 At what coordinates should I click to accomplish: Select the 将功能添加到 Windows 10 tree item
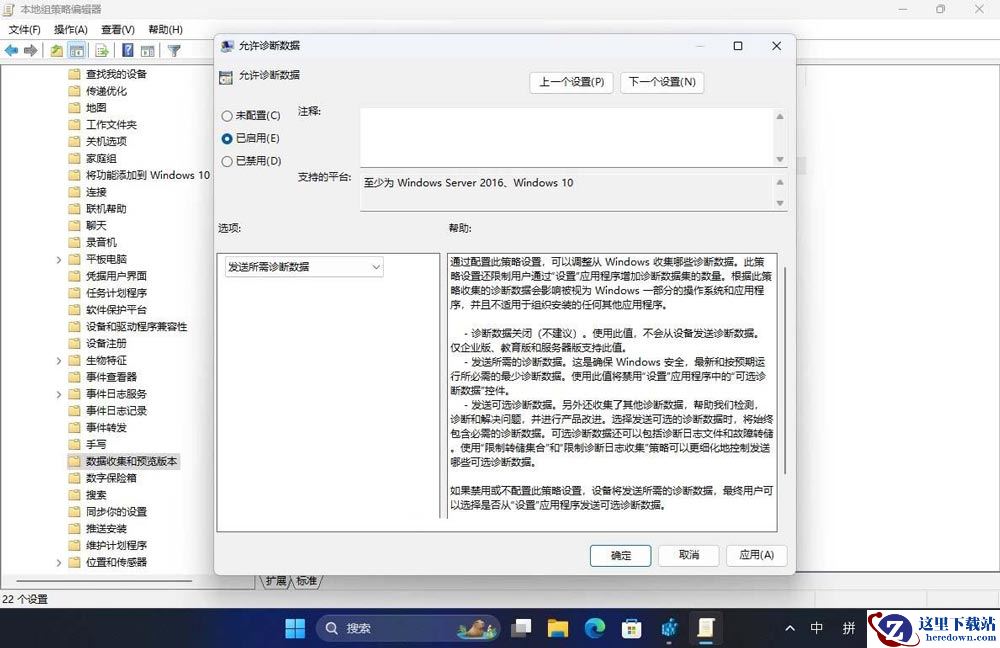pyautogui.click(x=148, y=175)
